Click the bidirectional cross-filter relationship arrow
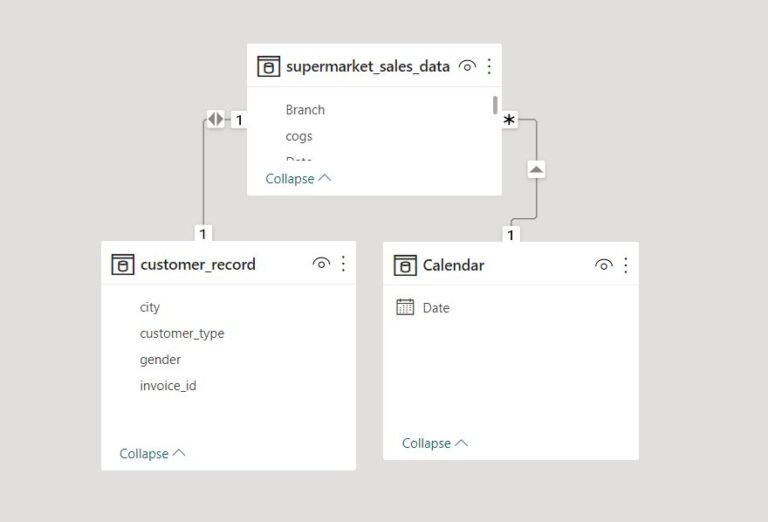This screenshot has height=522, width=768. click(215, 120)
